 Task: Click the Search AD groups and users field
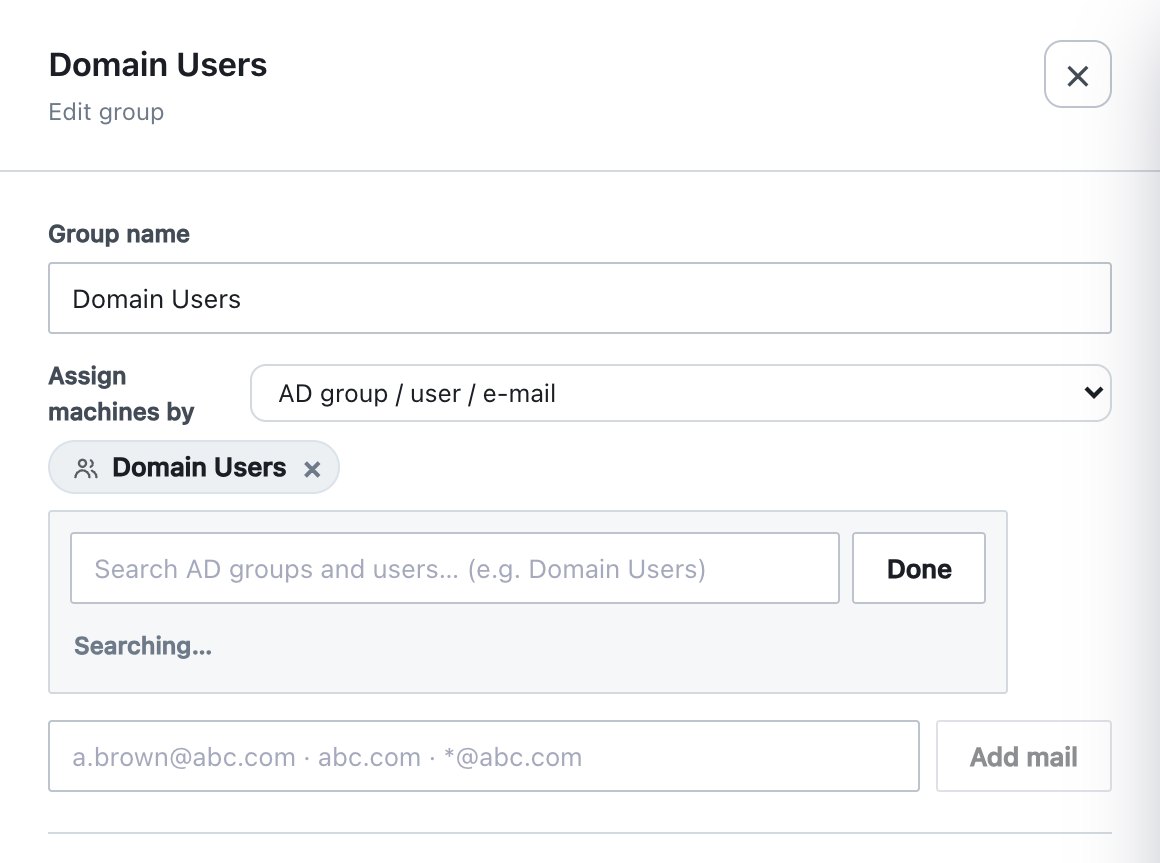pyautogui.click(x=455, y=568)
